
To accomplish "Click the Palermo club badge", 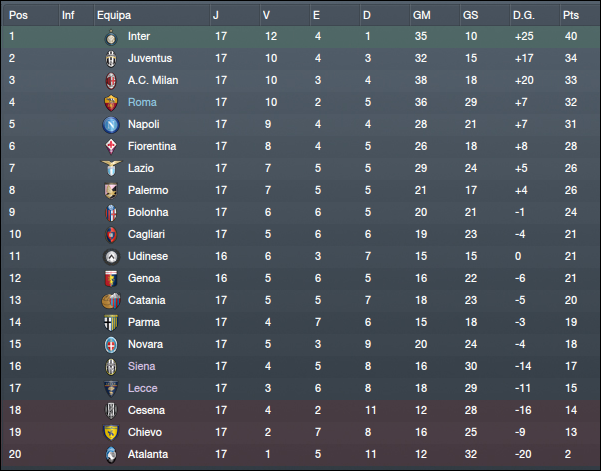I will tap(111, 191).
